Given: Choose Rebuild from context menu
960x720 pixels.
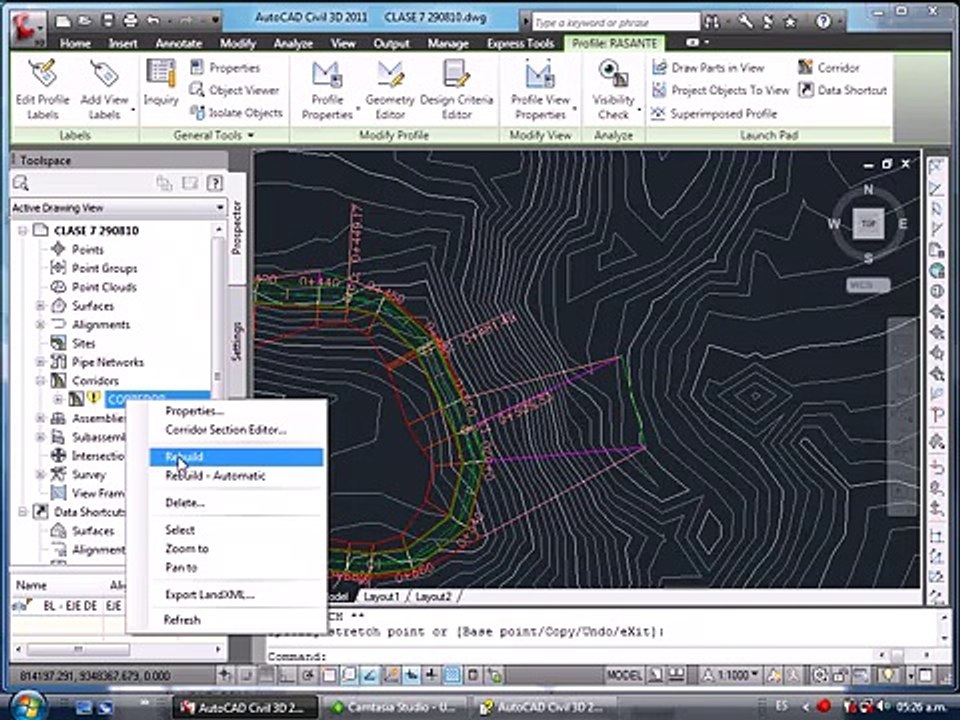Looking at the screenshot, I should coord(236,457).
